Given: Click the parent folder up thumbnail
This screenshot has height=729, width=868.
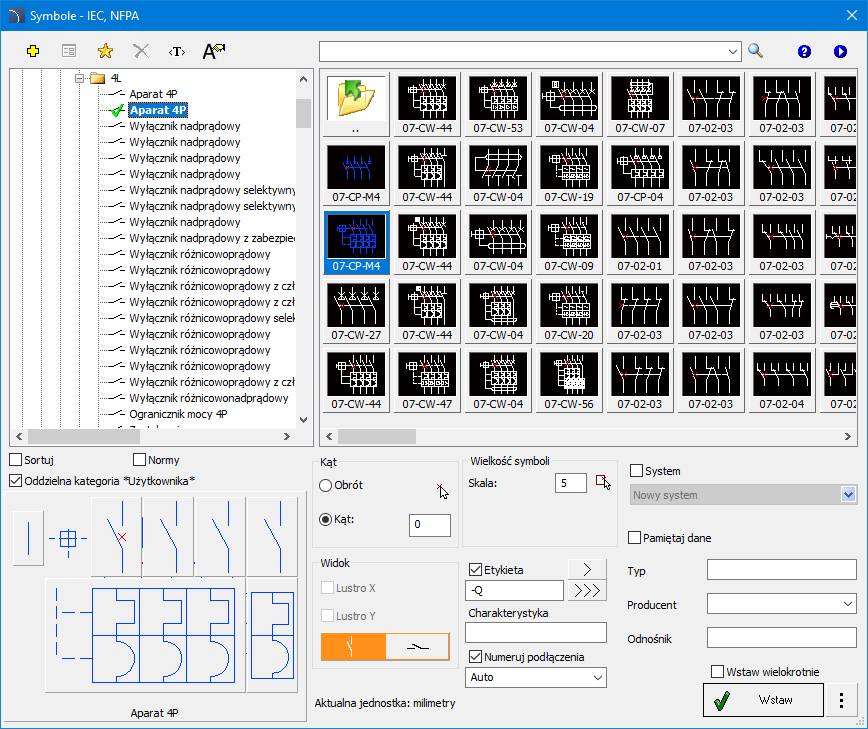Looking at the screenshot, I should [355, 104].
